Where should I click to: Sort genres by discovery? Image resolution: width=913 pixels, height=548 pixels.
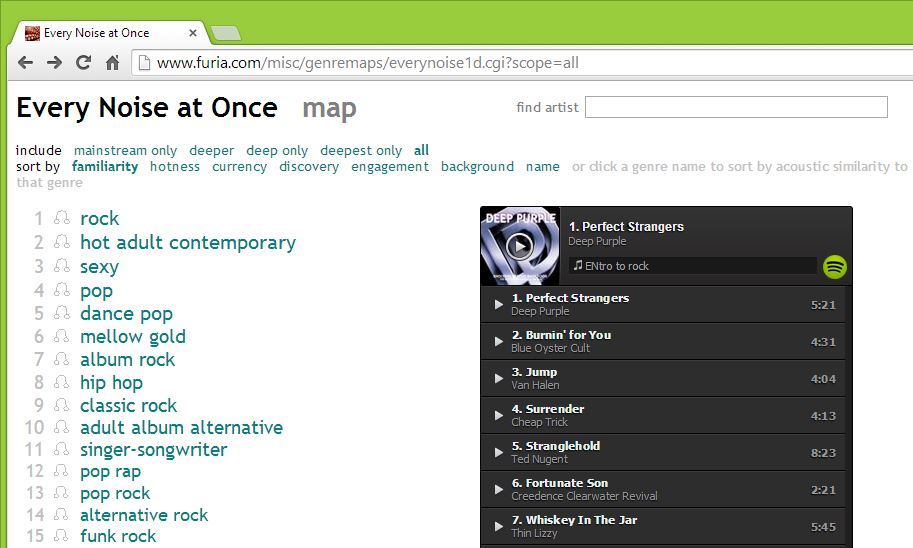coord(309,167)
